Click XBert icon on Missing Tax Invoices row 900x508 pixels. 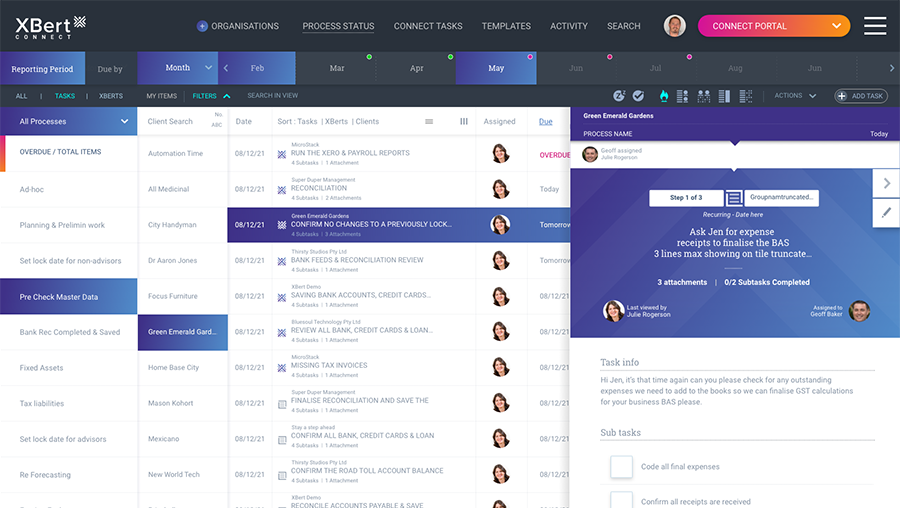point(282,368)
